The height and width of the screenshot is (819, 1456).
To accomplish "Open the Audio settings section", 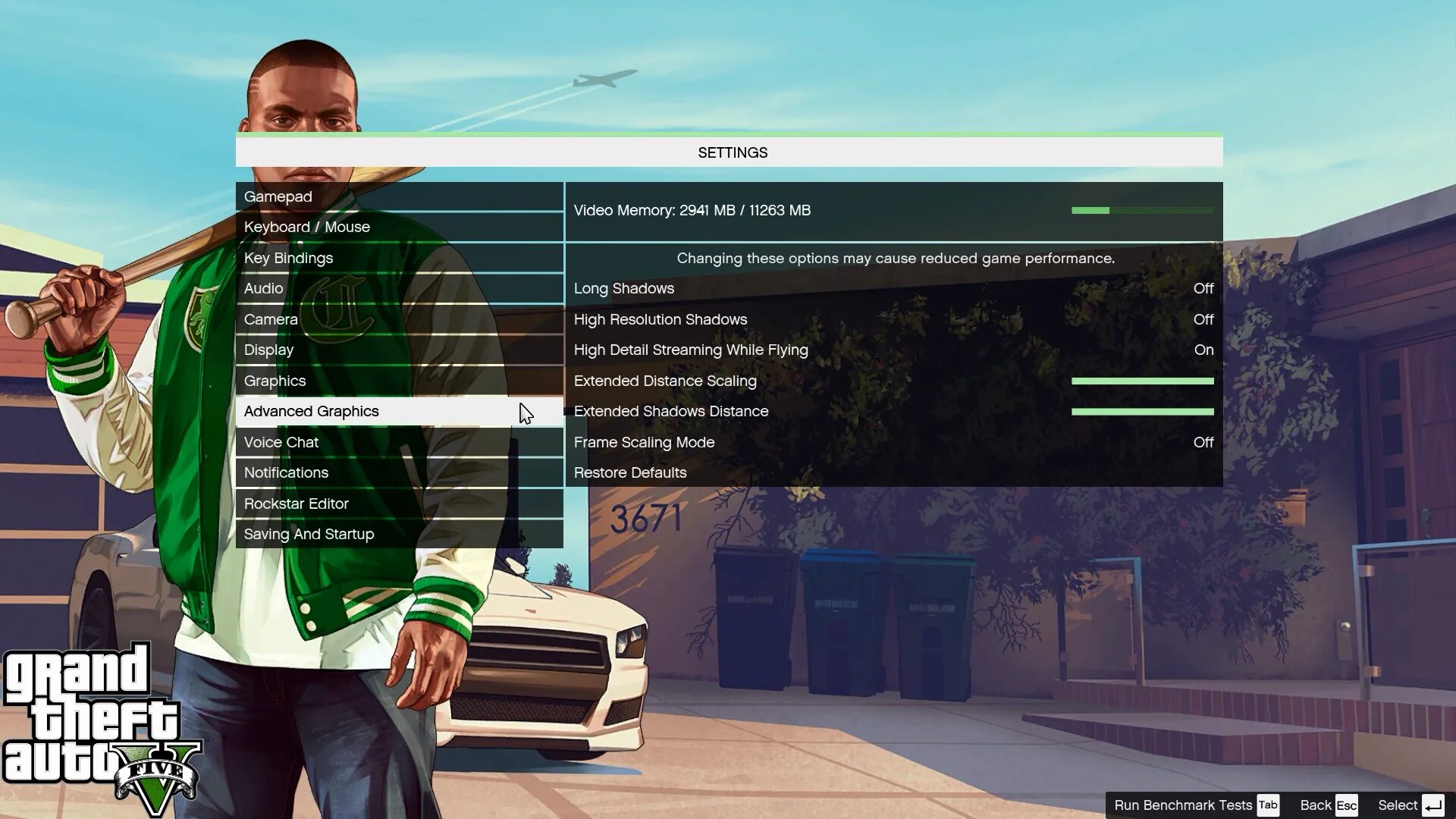I will pos(263,288).
